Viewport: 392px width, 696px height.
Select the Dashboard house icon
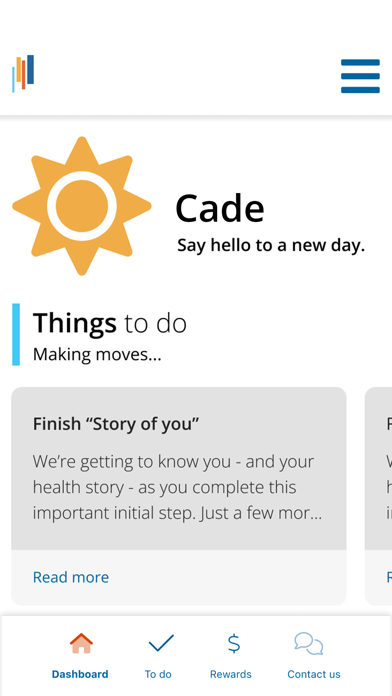(81, 644)
